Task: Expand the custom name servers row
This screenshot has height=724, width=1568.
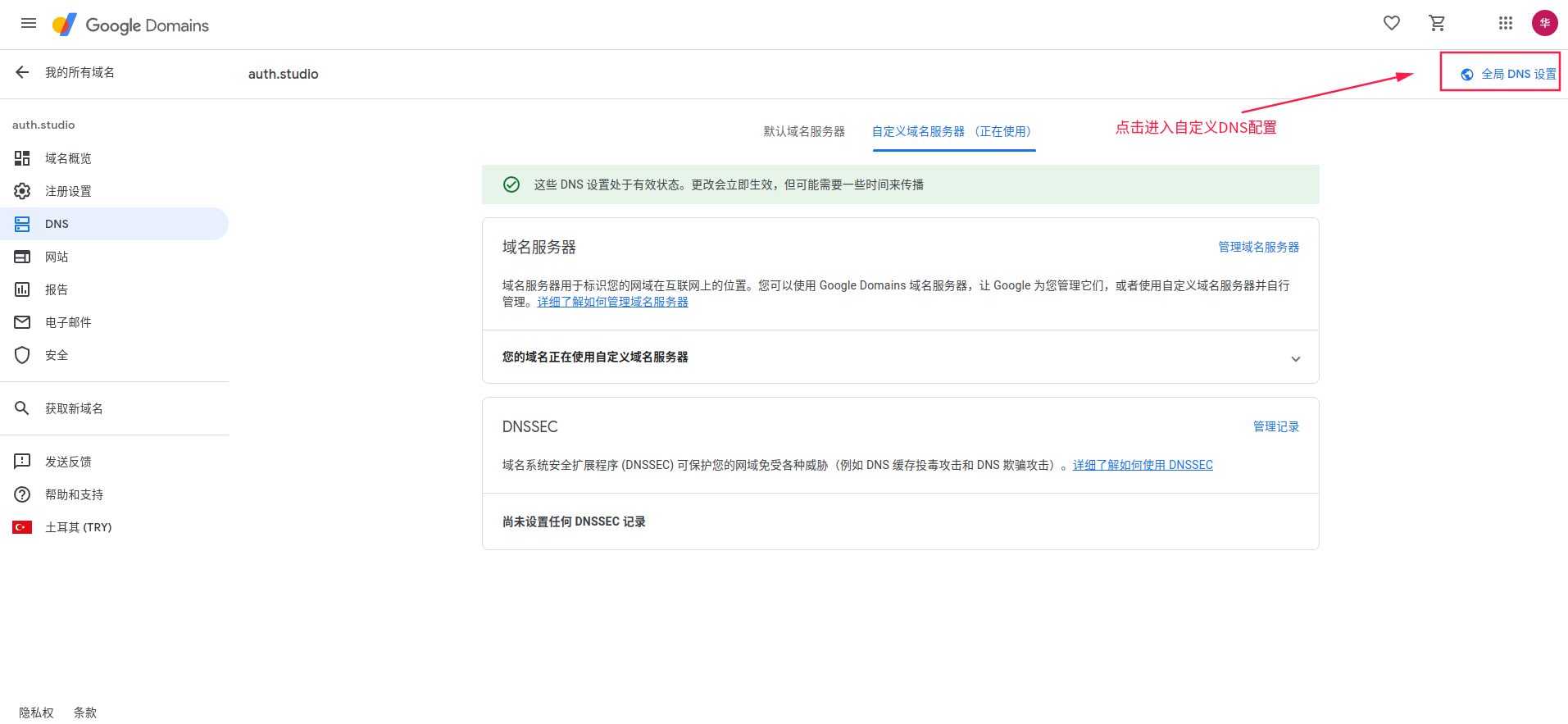Action: (x=1295, y=358)
